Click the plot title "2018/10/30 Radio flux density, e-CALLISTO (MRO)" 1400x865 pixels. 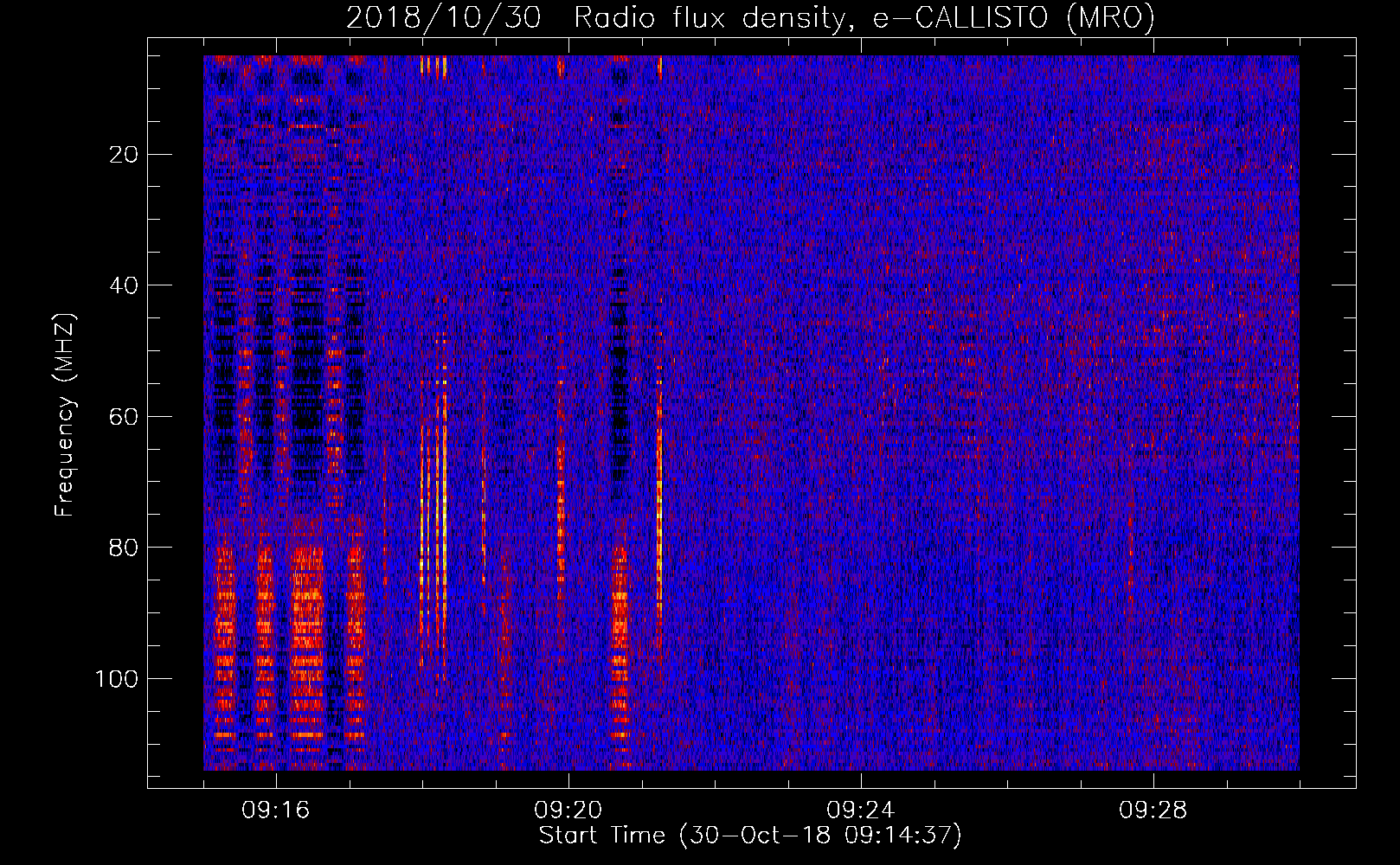[750, 18]
